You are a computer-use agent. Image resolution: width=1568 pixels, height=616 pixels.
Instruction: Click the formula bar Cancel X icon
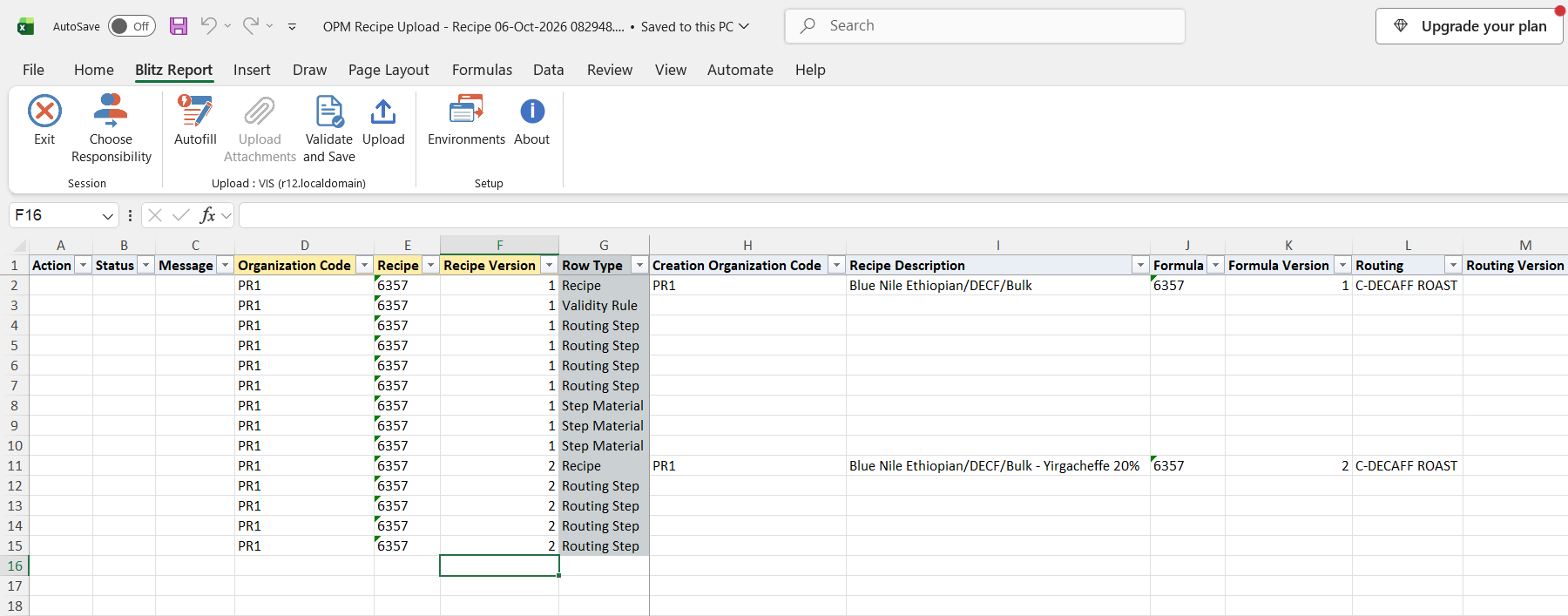click(155, 215)
